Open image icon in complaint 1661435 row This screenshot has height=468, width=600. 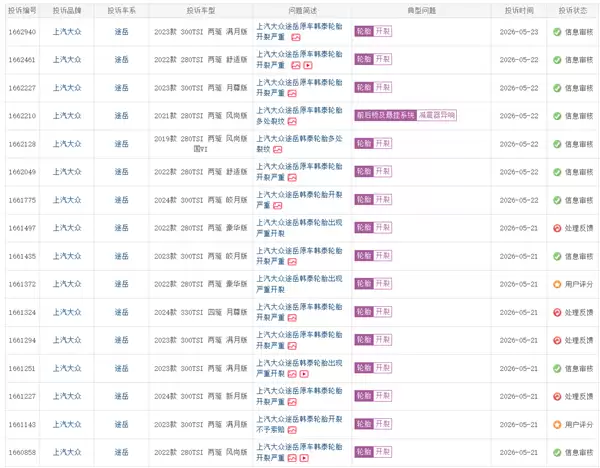[292, 262]
